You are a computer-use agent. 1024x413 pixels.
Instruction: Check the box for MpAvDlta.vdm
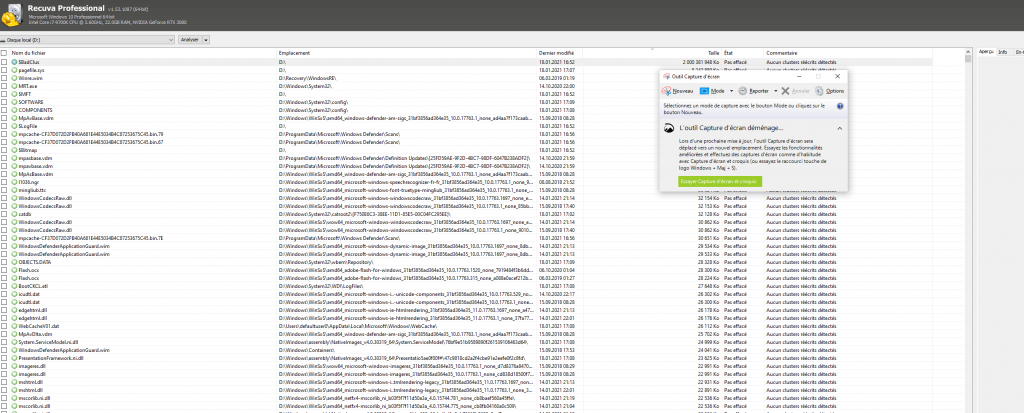point(5,334)
